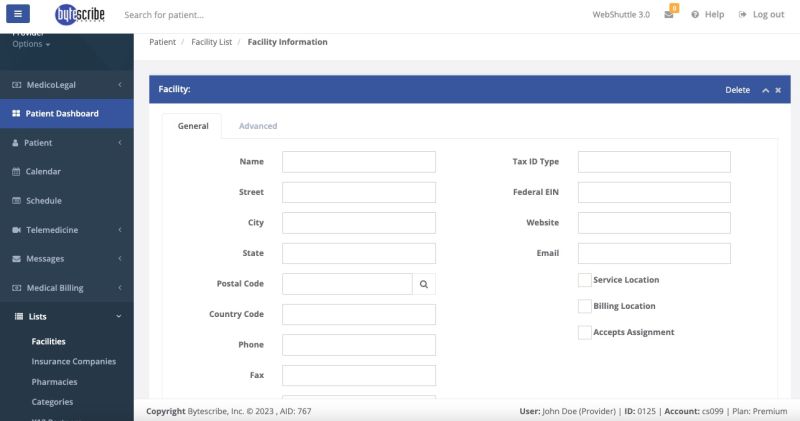Collapse the Facility panel using the chevron
Image resolution: width=800 pixels, height=421 pixels.
click(765, 90)
